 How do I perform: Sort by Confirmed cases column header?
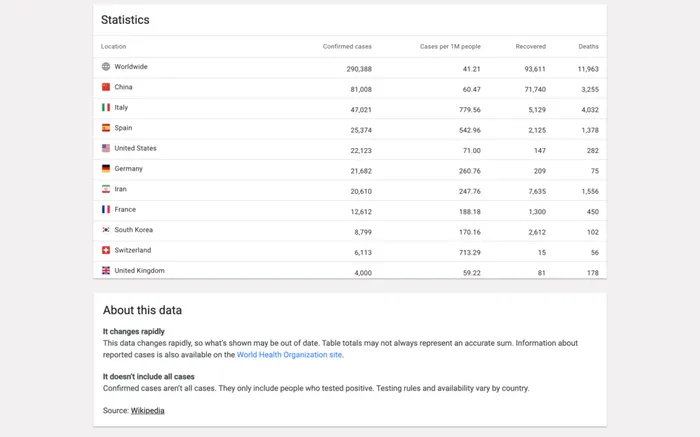click(347, 46)
